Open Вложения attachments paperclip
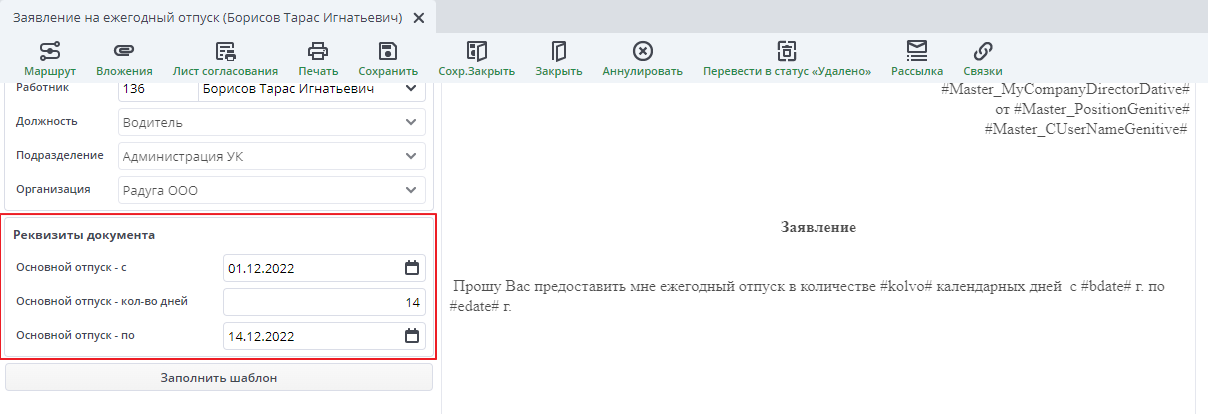Screen dimensions: 1208x414 point(124,50)
